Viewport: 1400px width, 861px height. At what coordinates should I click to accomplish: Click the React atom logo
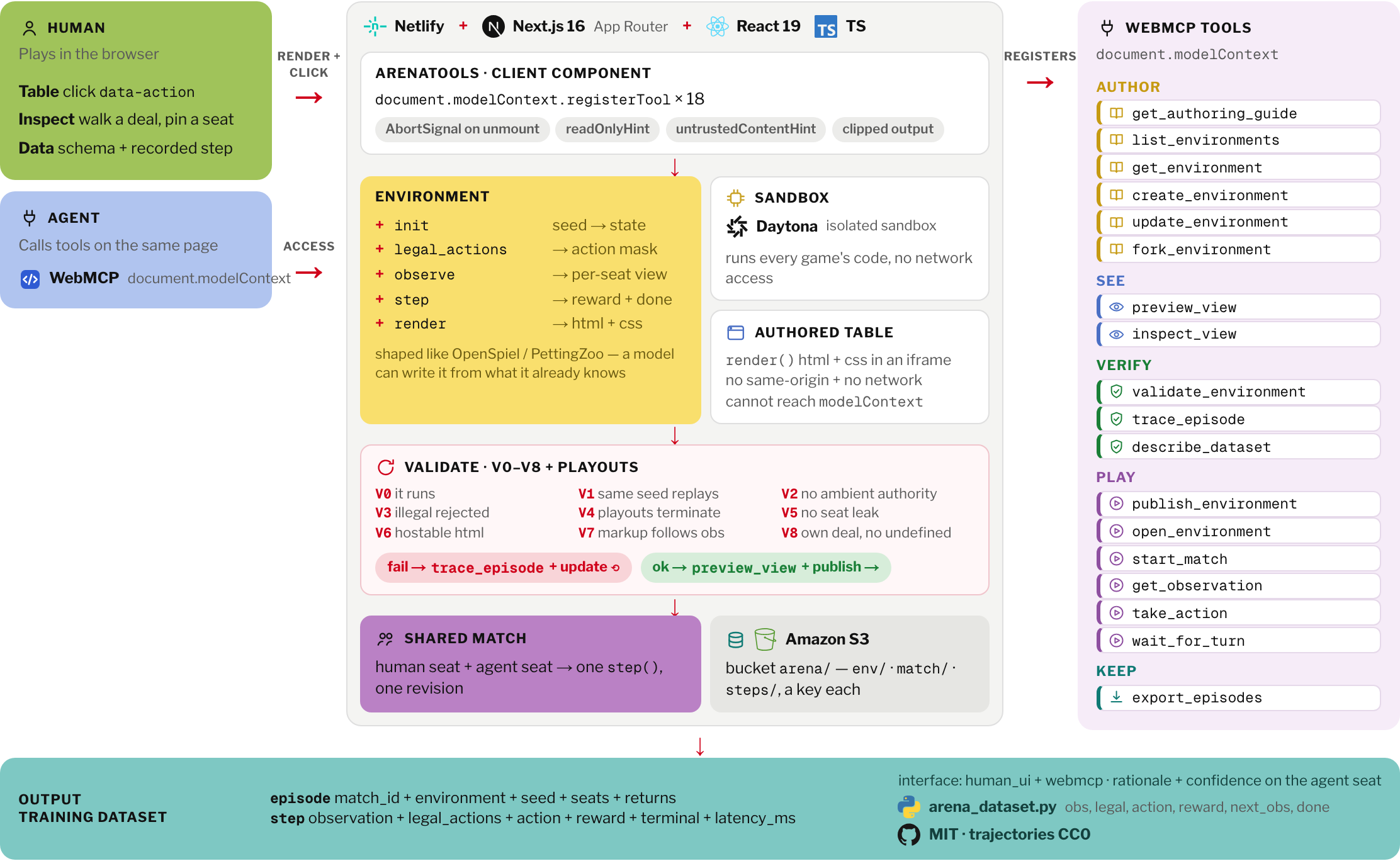[x=717, y=26]
